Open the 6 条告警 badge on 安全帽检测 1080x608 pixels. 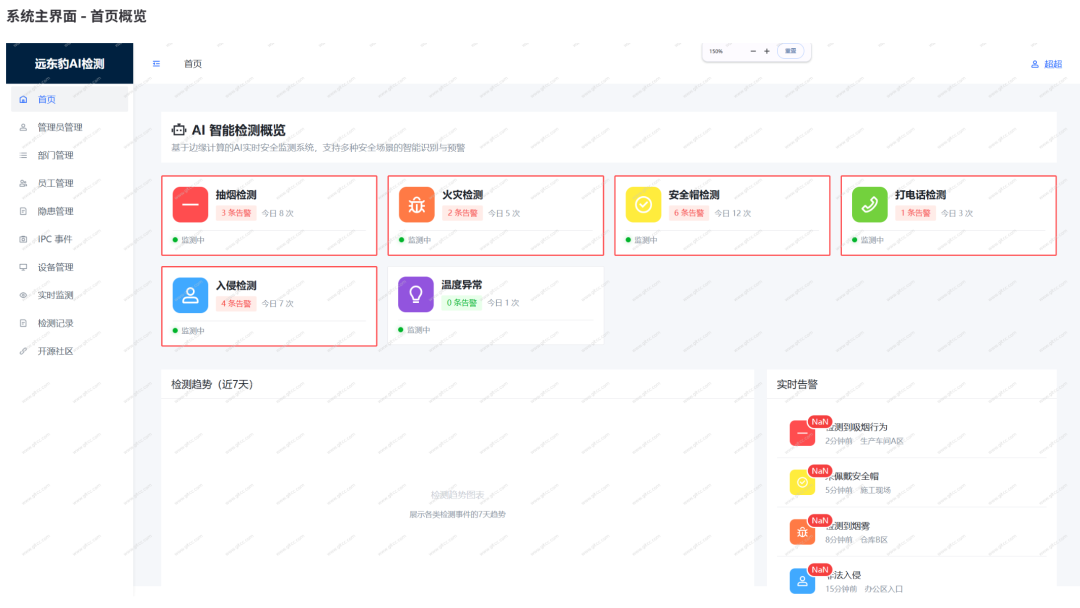[689, 213]
